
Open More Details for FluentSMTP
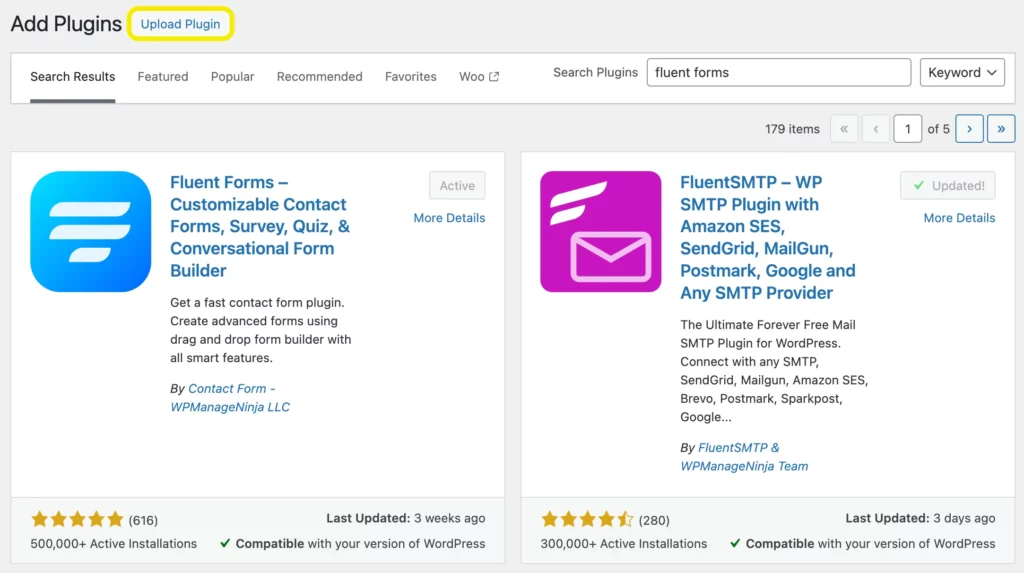click(x=959, y=218)
